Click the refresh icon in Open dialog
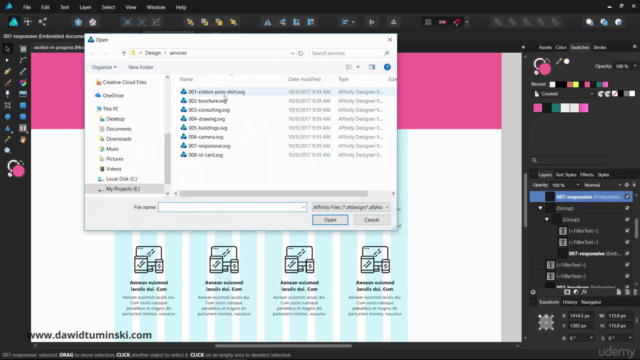The width and height of the screenshot is (640, 360). (300, 53)
